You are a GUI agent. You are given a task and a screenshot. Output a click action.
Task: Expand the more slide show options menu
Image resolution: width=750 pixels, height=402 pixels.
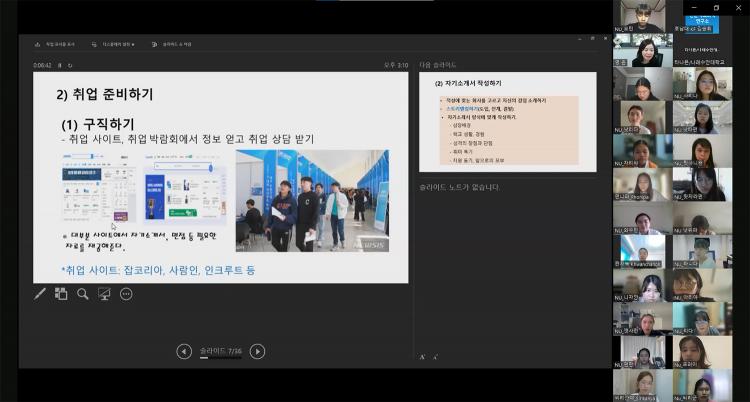126,294
